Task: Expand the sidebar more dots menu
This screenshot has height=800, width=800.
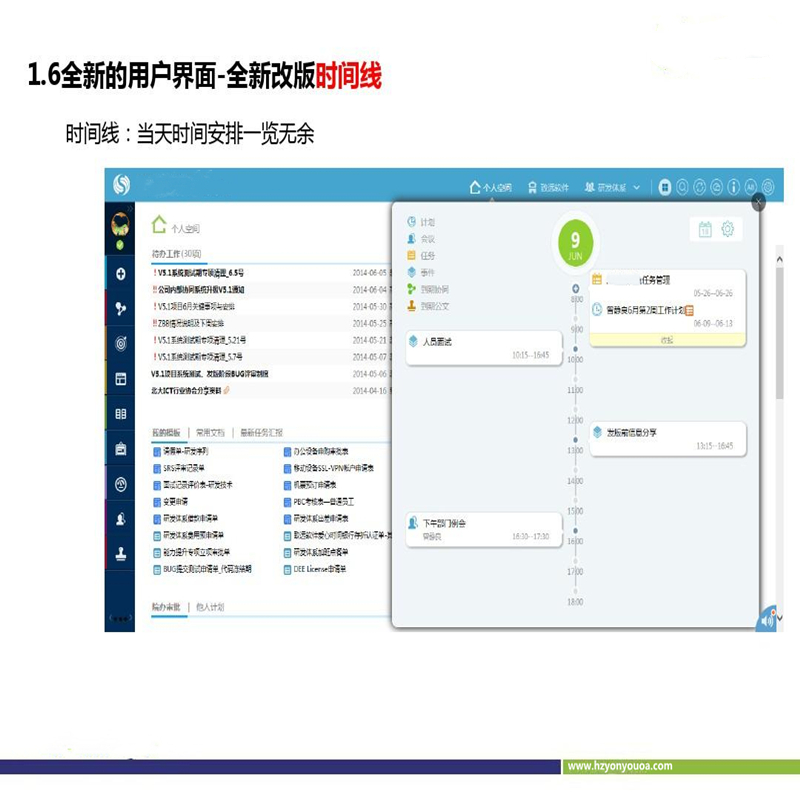Action: (121, 618)
